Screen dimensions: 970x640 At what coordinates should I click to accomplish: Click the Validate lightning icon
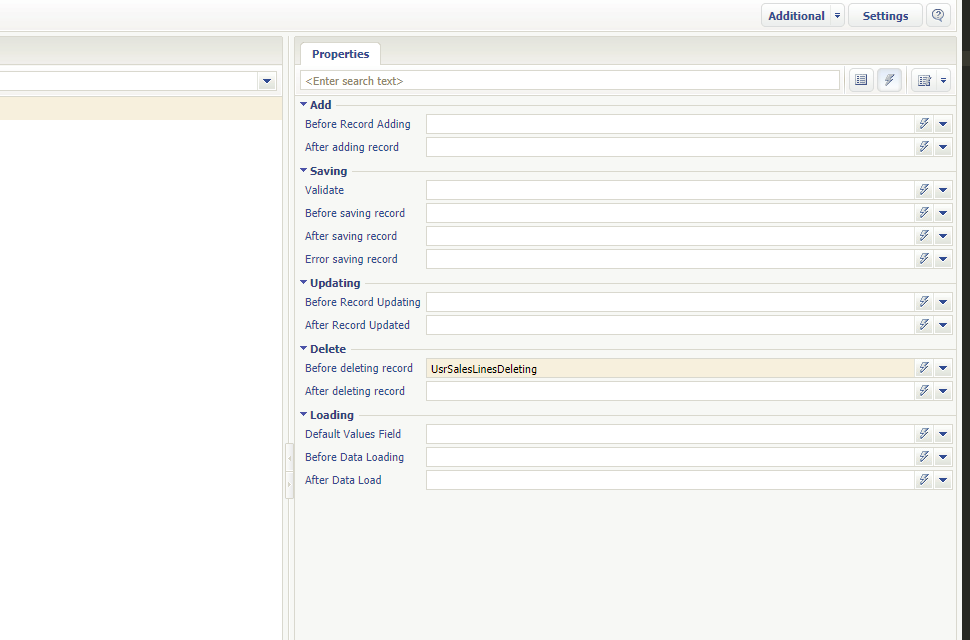click(x=924, y=190)
